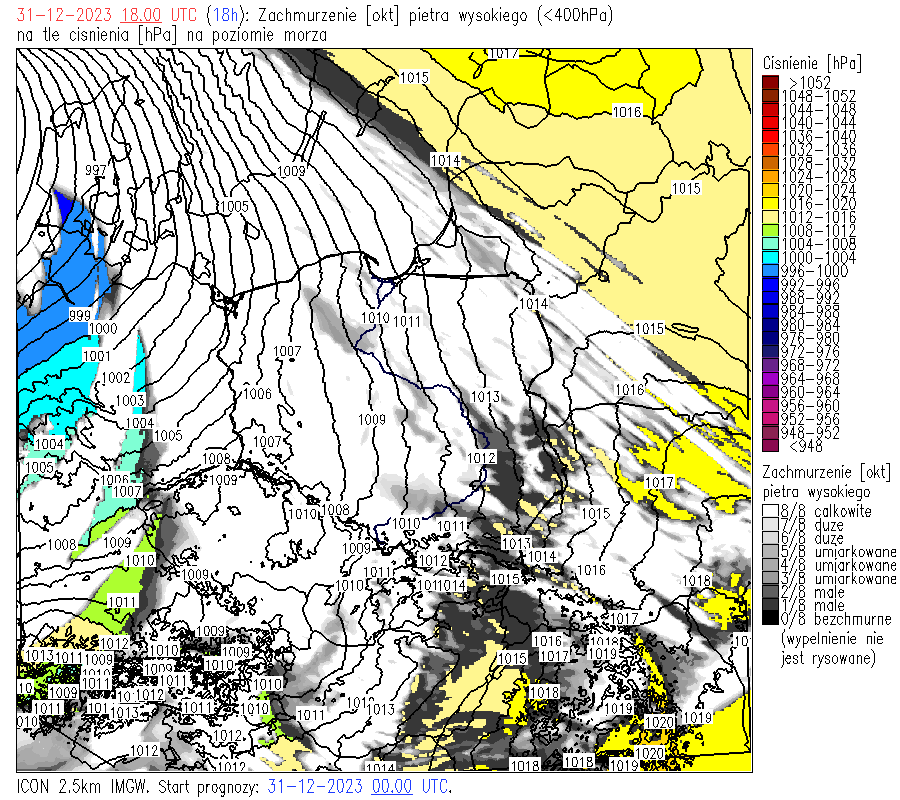Click the 999 isobar label on the map
The image size is (900, 800).
click(x=80, y=316)
